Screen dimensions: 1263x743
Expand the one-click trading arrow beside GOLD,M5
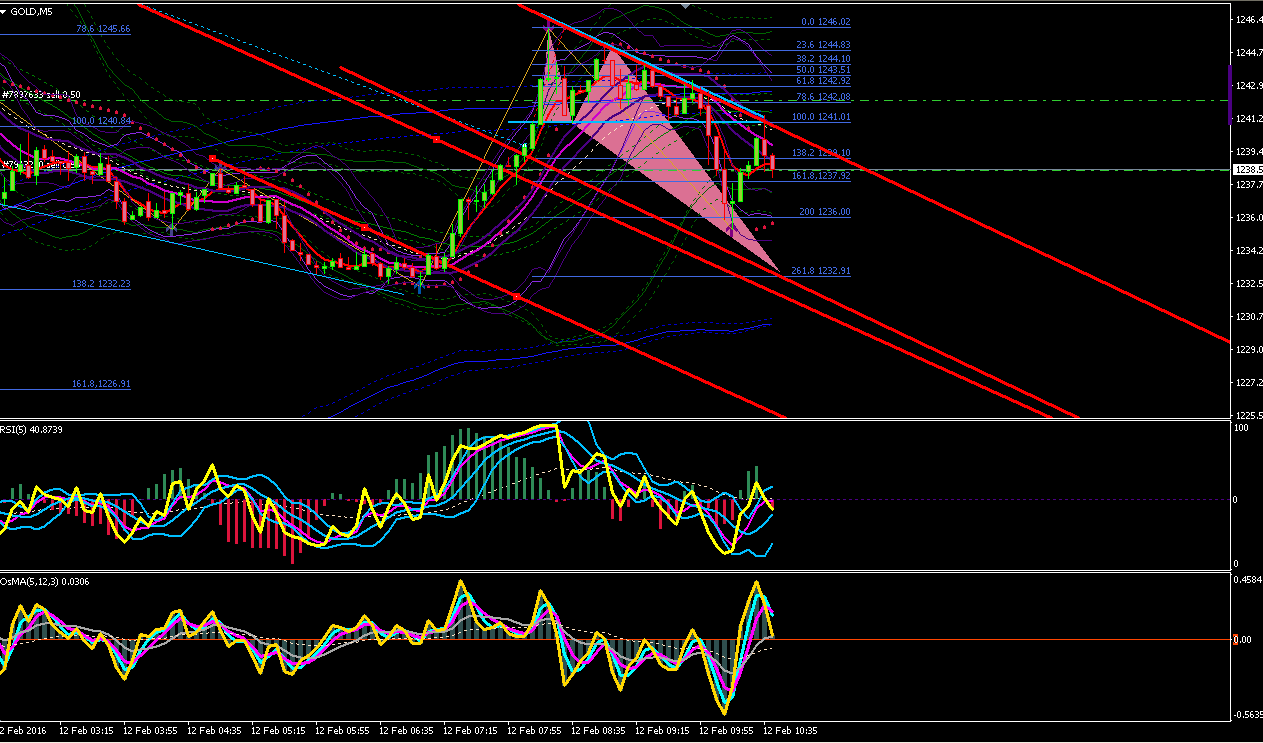pyautogui.click(x=5, y=11)
